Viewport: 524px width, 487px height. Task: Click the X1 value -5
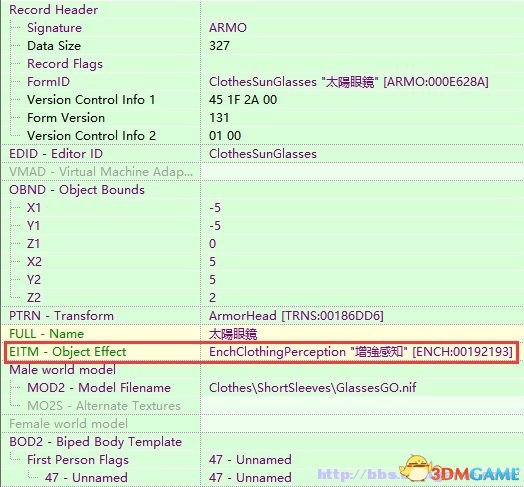tap(215, 208)
